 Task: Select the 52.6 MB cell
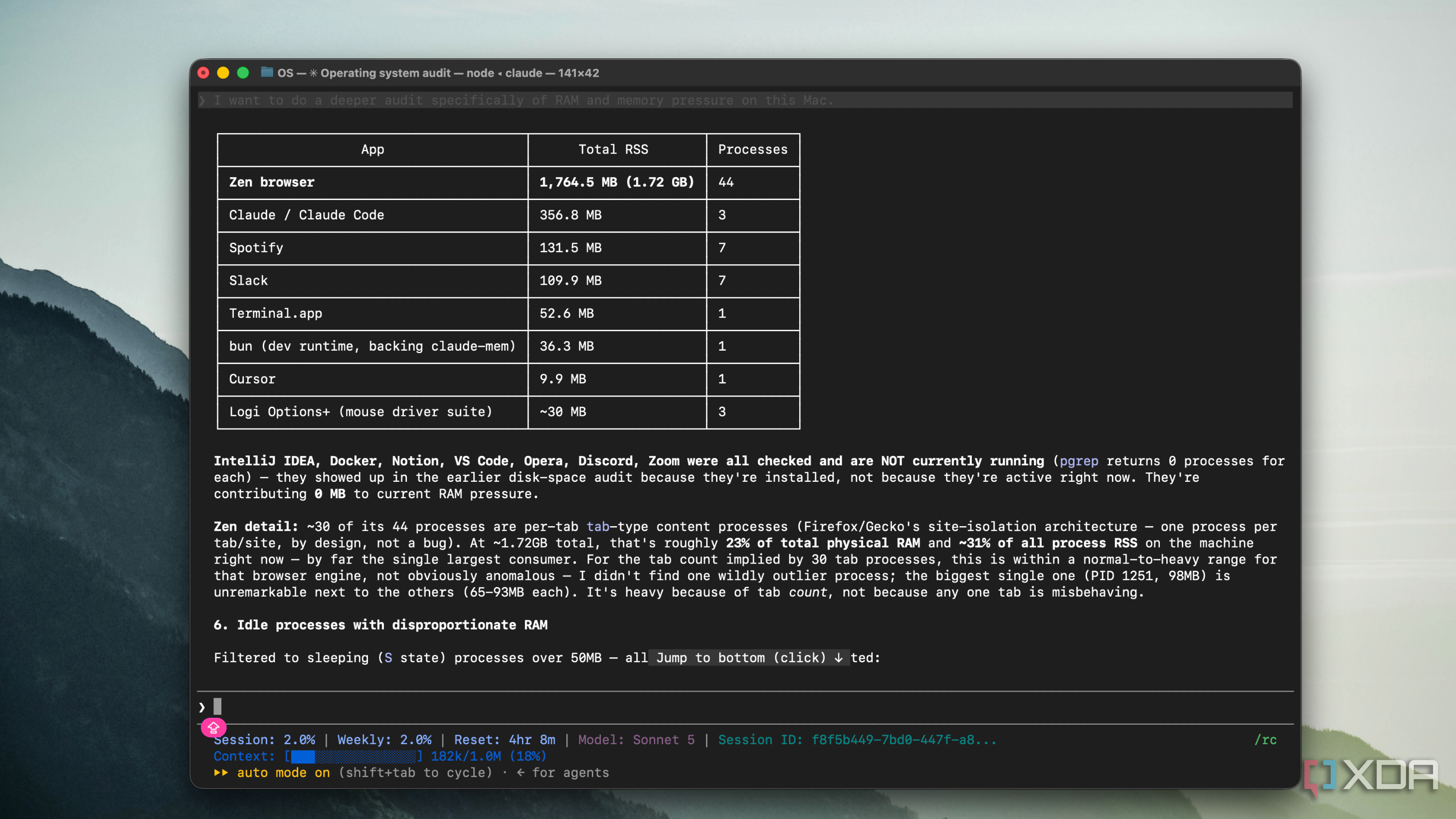click(x=617, y=314)
